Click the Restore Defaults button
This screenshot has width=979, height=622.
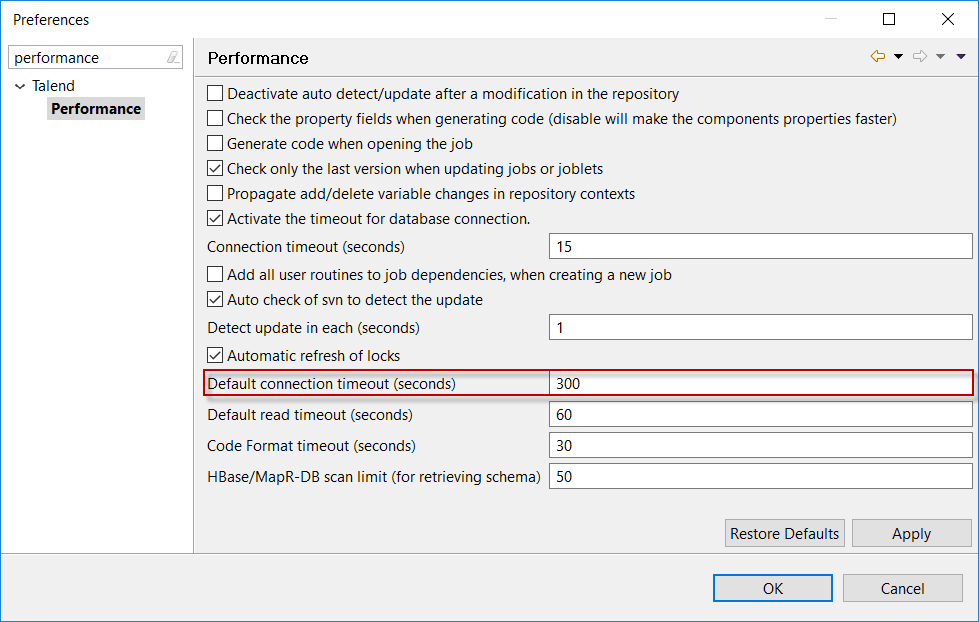[x=784, y=533]
